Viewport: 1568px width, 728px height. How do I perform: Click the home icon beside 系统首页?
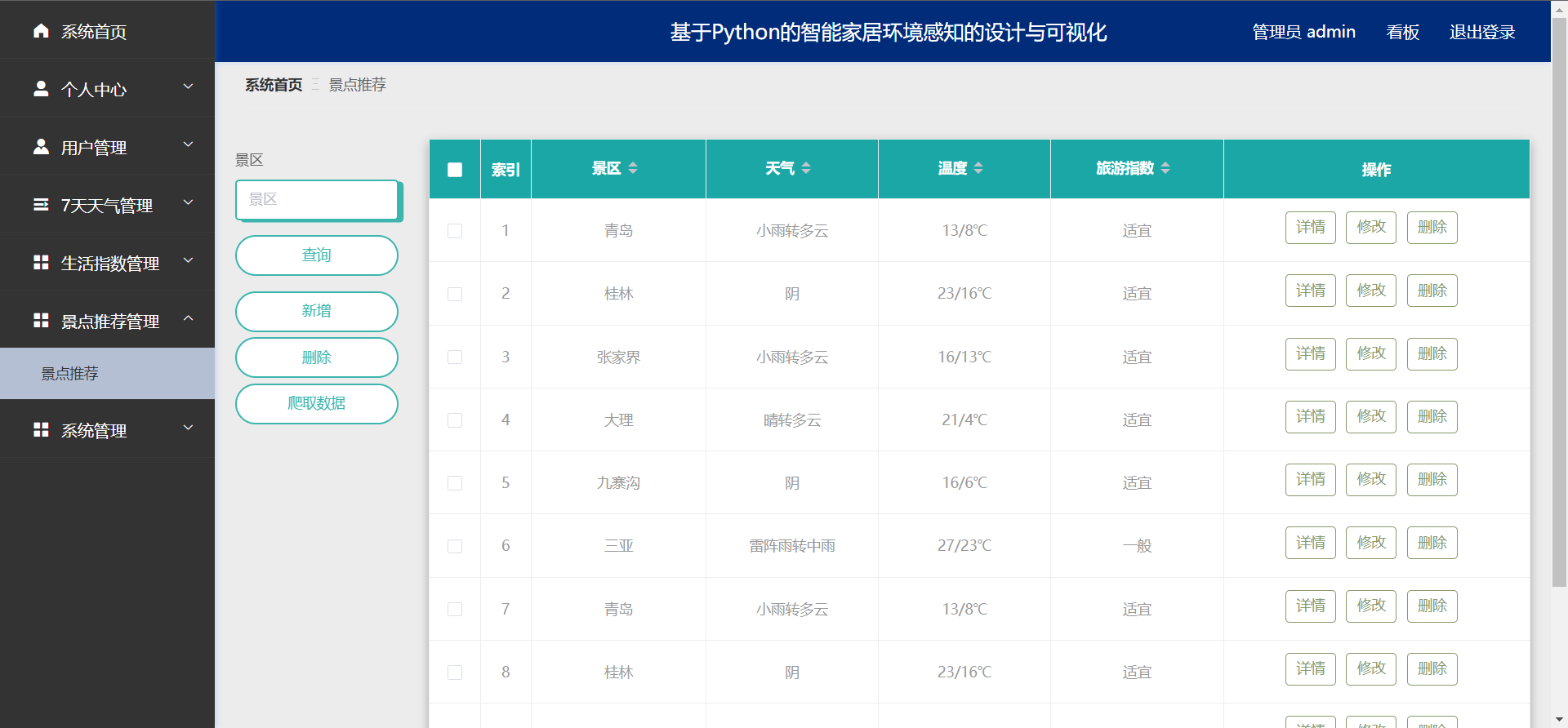(41, 30)
